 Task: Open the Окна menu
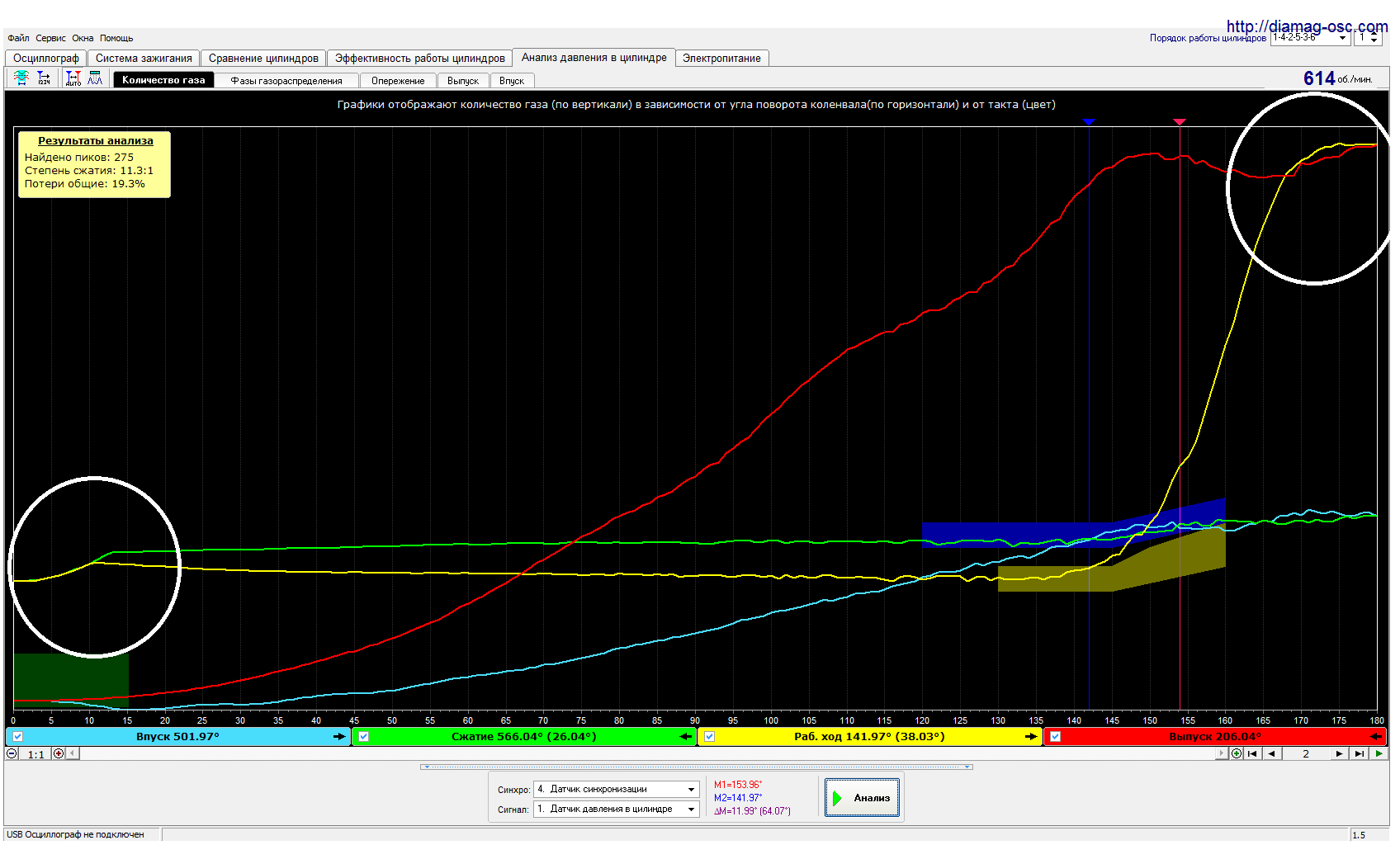[83, 38]
